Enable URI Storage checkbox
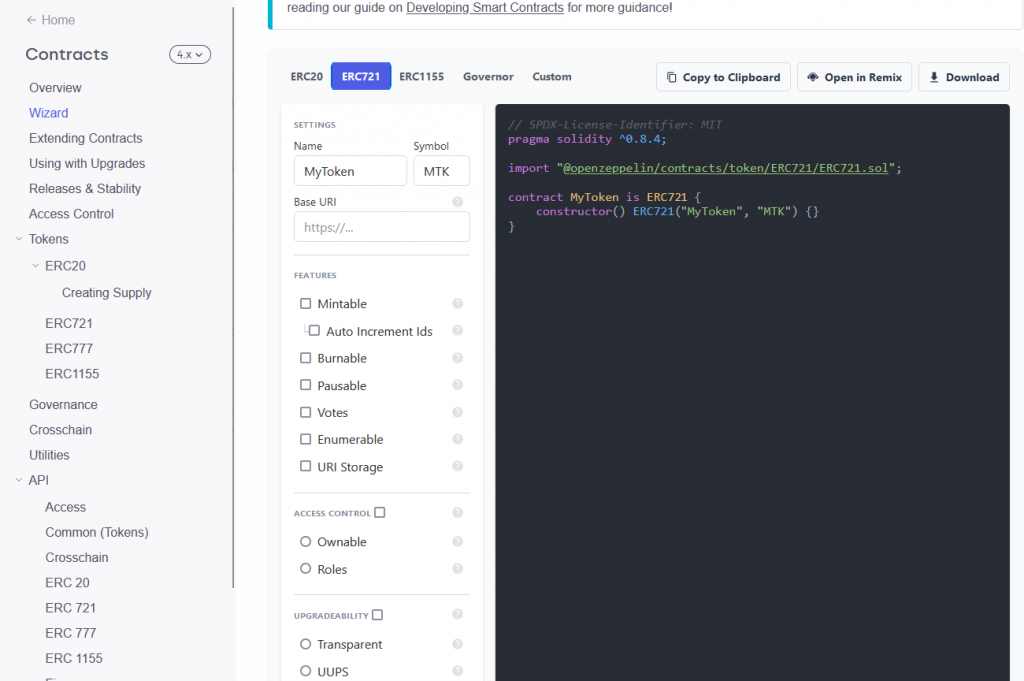The height and width of the screenshot is (681, 1024). point(306,466)
